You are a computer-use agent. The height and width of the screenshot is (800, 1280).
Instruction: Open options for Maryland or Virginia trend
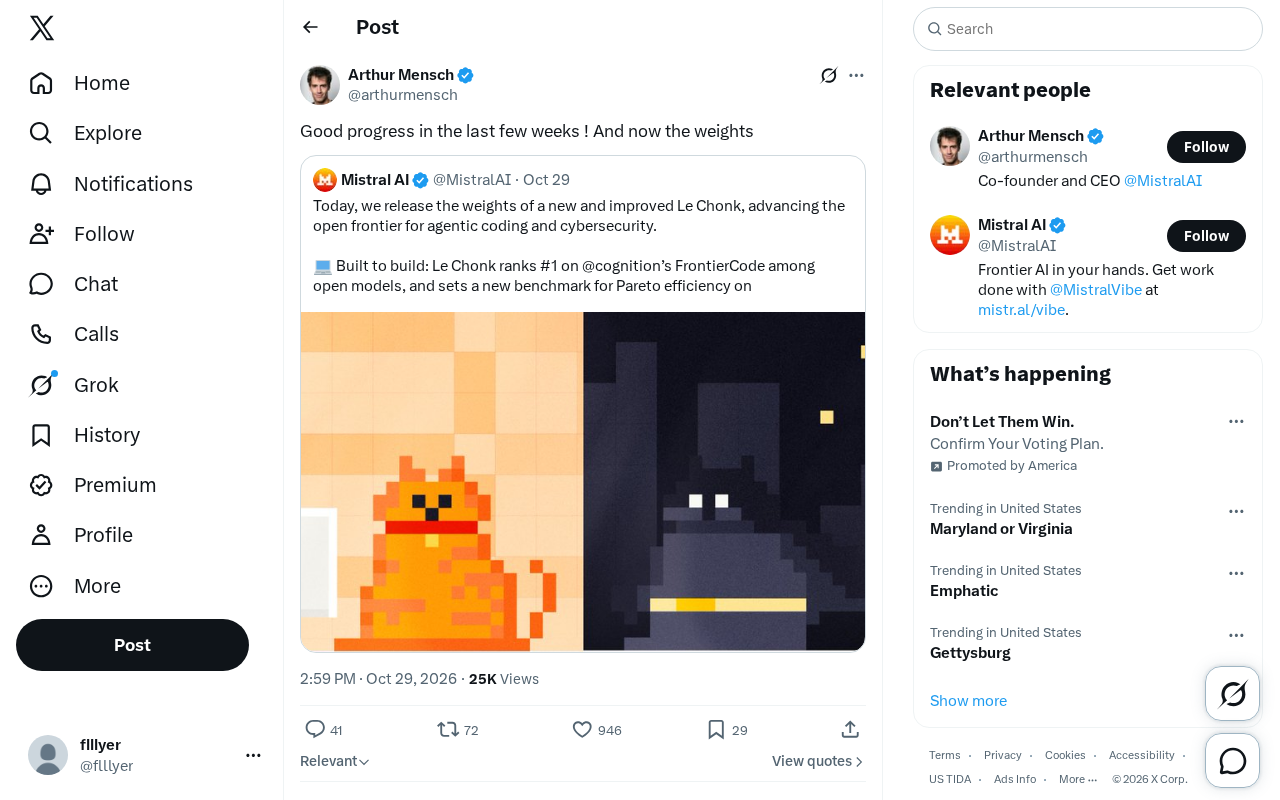1236,511
